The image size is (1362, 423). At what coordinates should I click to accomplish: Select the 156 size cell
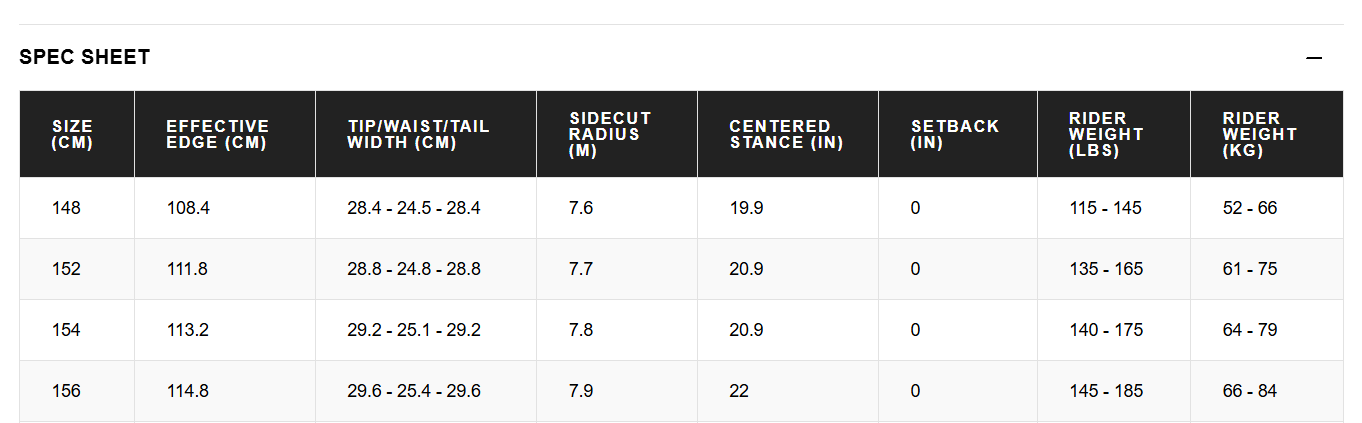tap(66, 391)
